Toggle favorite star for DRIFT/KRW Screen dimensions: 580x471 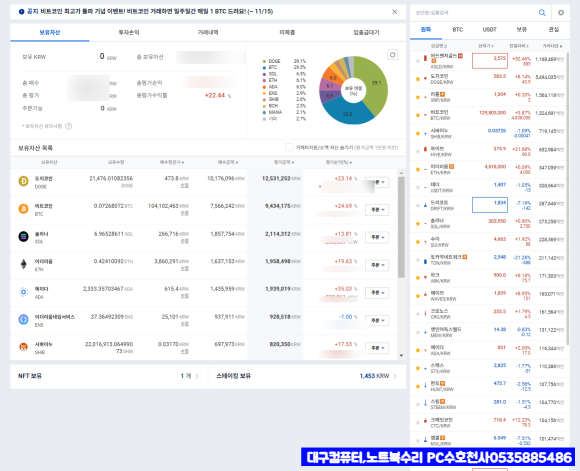click(418, 205)
